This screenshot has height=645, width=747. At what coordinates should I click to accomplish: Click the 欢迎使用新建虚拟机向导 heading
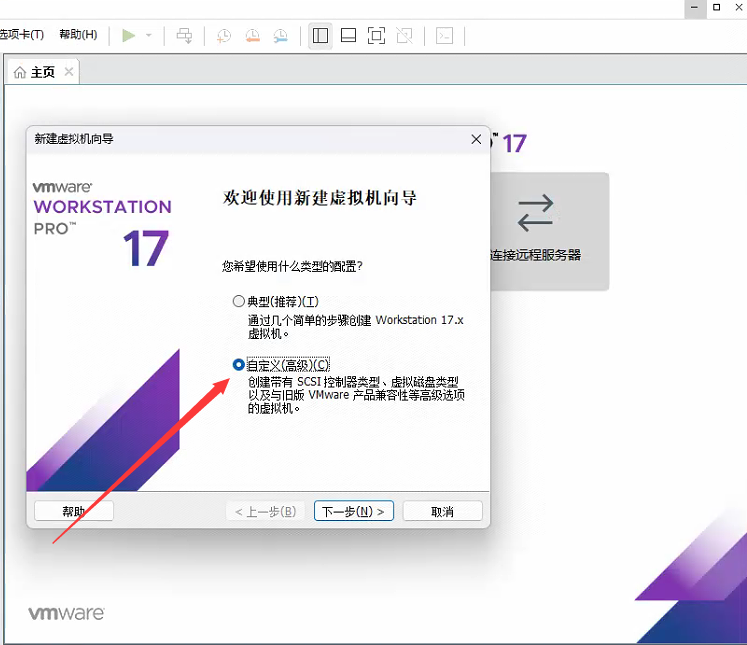pyautogui.click(x=320, y=198)
